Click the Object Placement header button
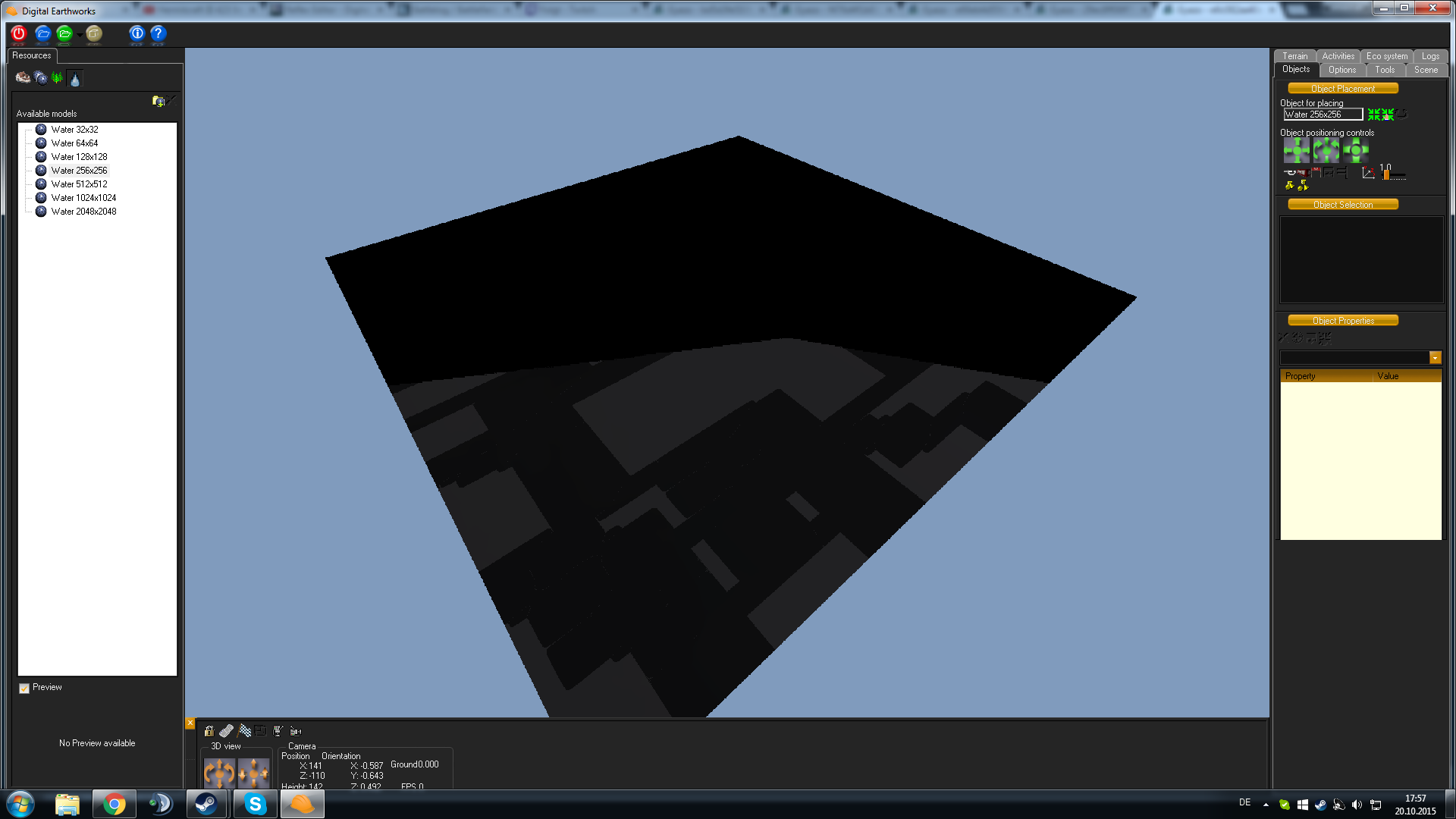The image size is (1456, 819). pyautogui.click(x=1342, y=89)
